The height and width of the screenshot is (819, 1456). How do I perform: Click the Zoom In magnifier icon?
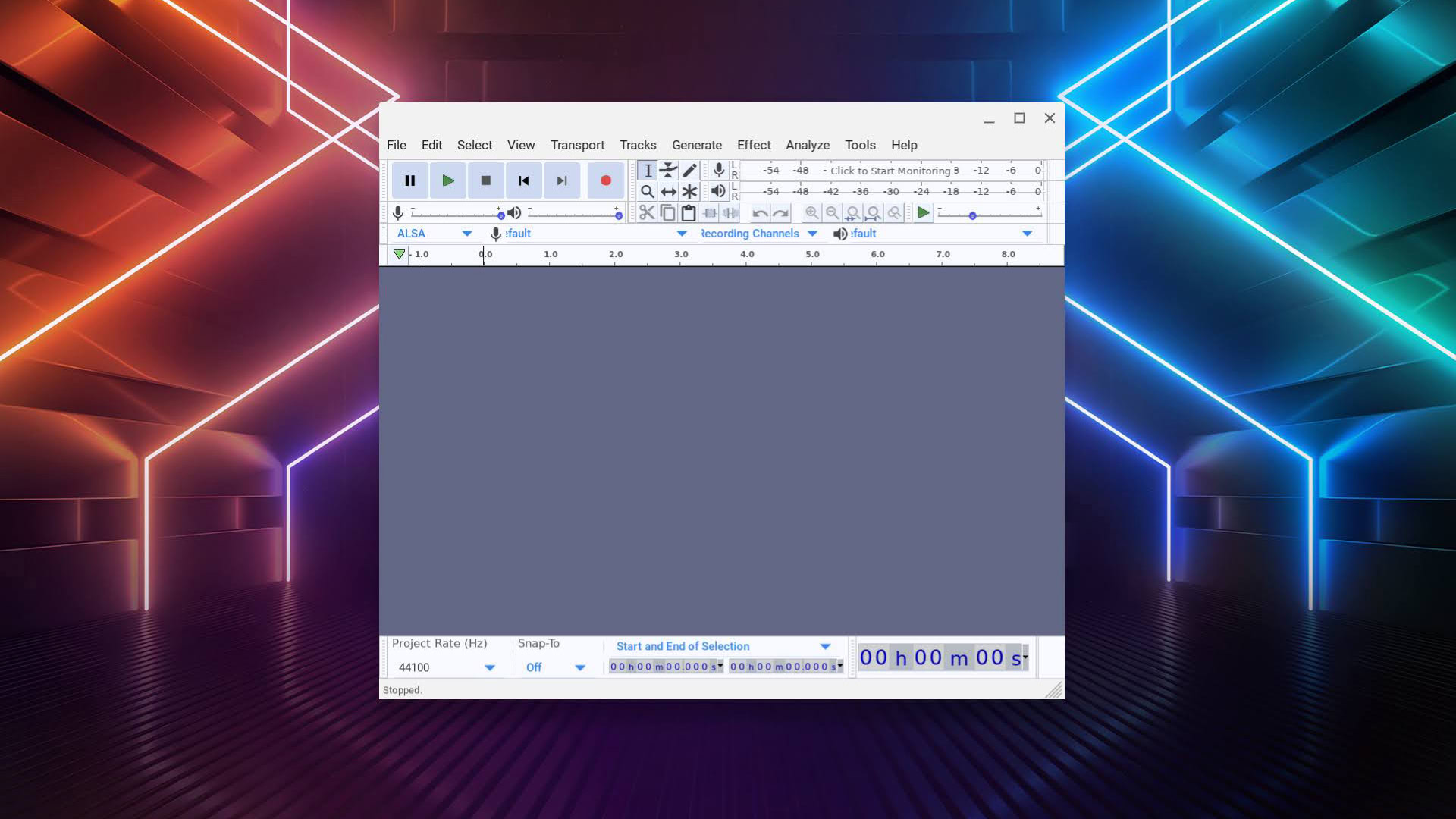tap(811, 213)
